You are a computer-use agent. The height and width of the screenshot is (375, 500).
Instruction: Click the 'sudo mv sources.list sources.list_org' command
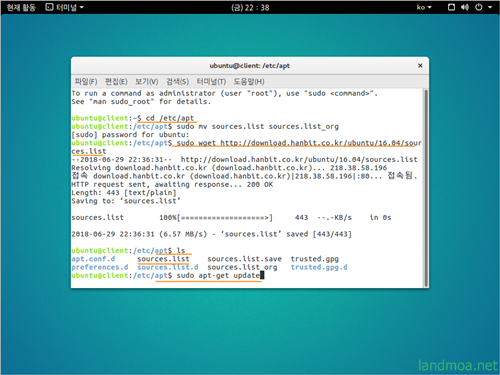(257, 127)
